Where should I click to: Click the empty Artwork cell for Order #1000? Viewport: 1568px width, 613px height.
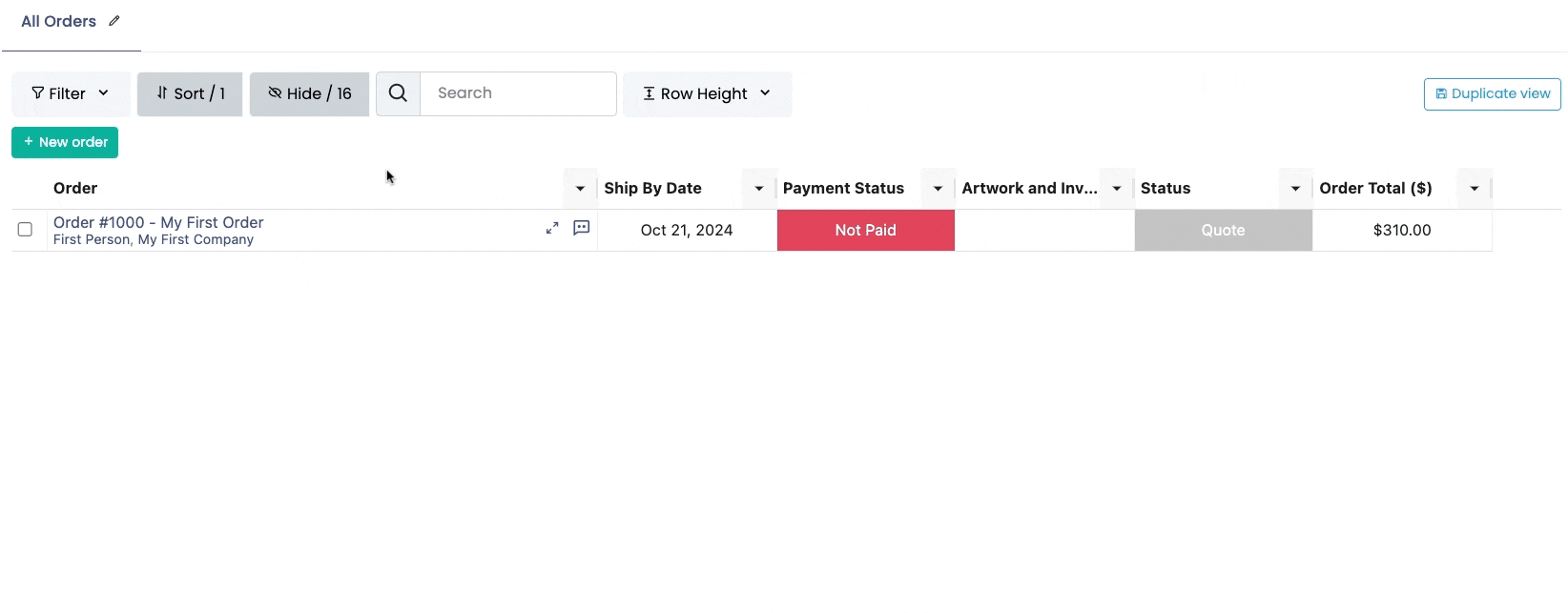tap(1044, 230)
